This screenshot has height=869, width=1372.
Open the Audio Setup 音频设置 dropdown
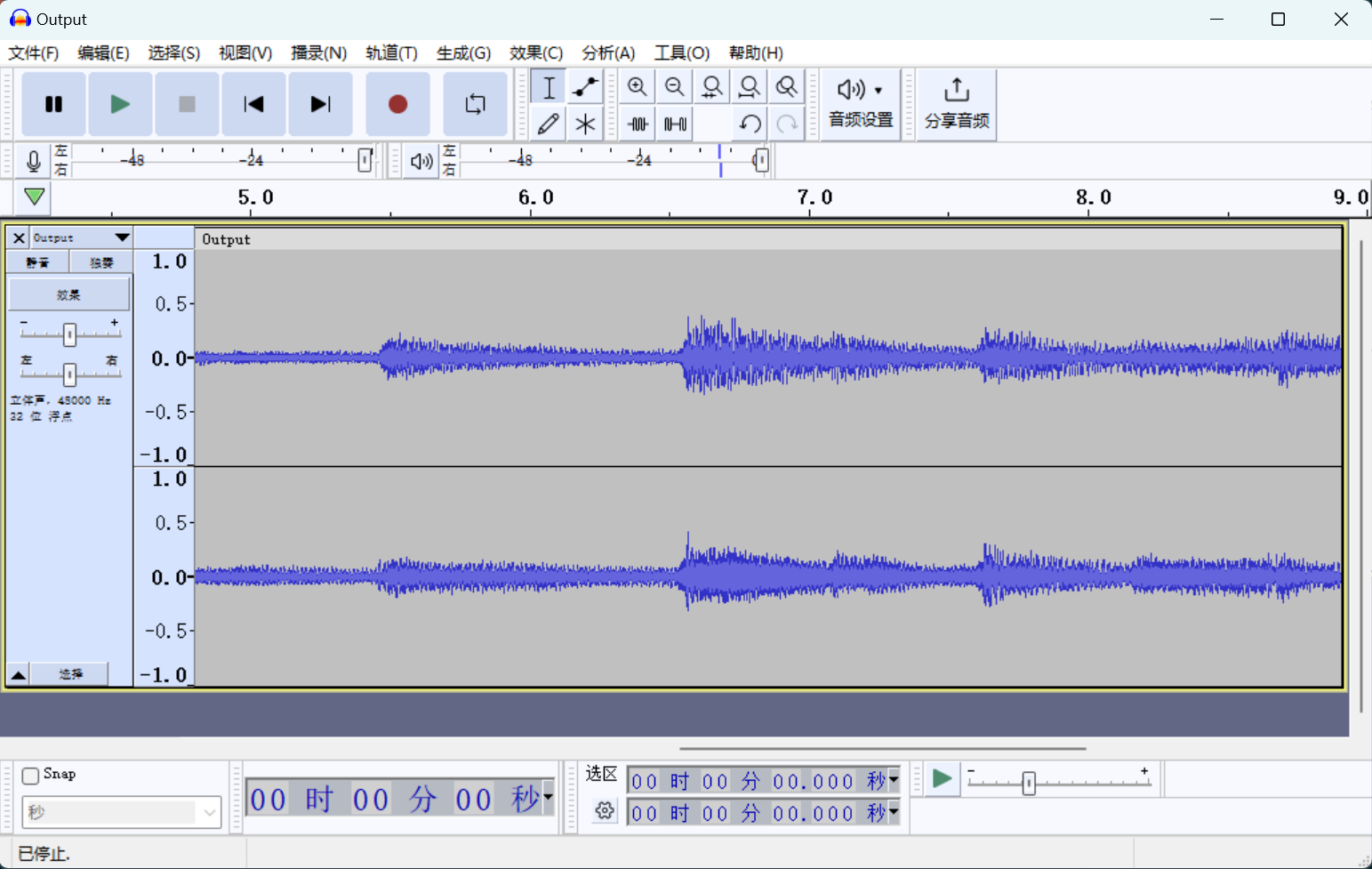pyautogui.click(x=860, y=104)
